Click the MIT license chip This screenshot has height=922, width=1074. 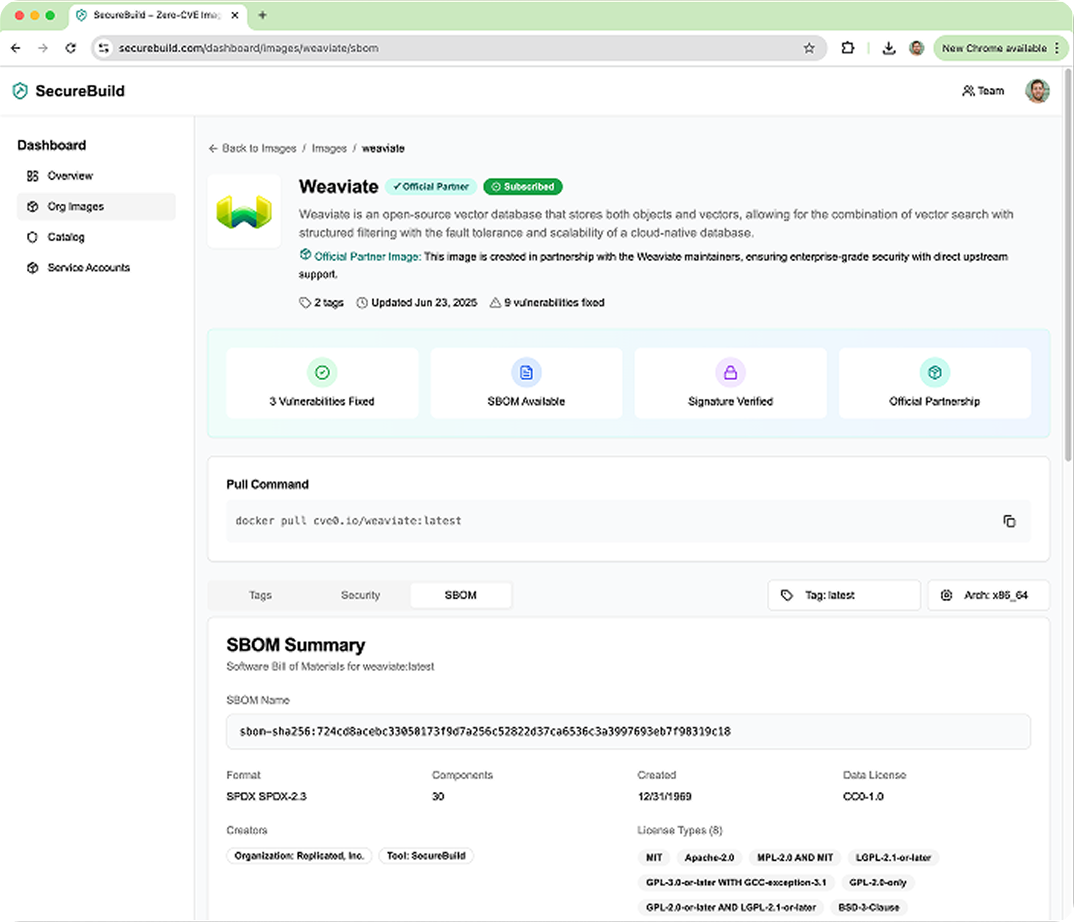654,858
